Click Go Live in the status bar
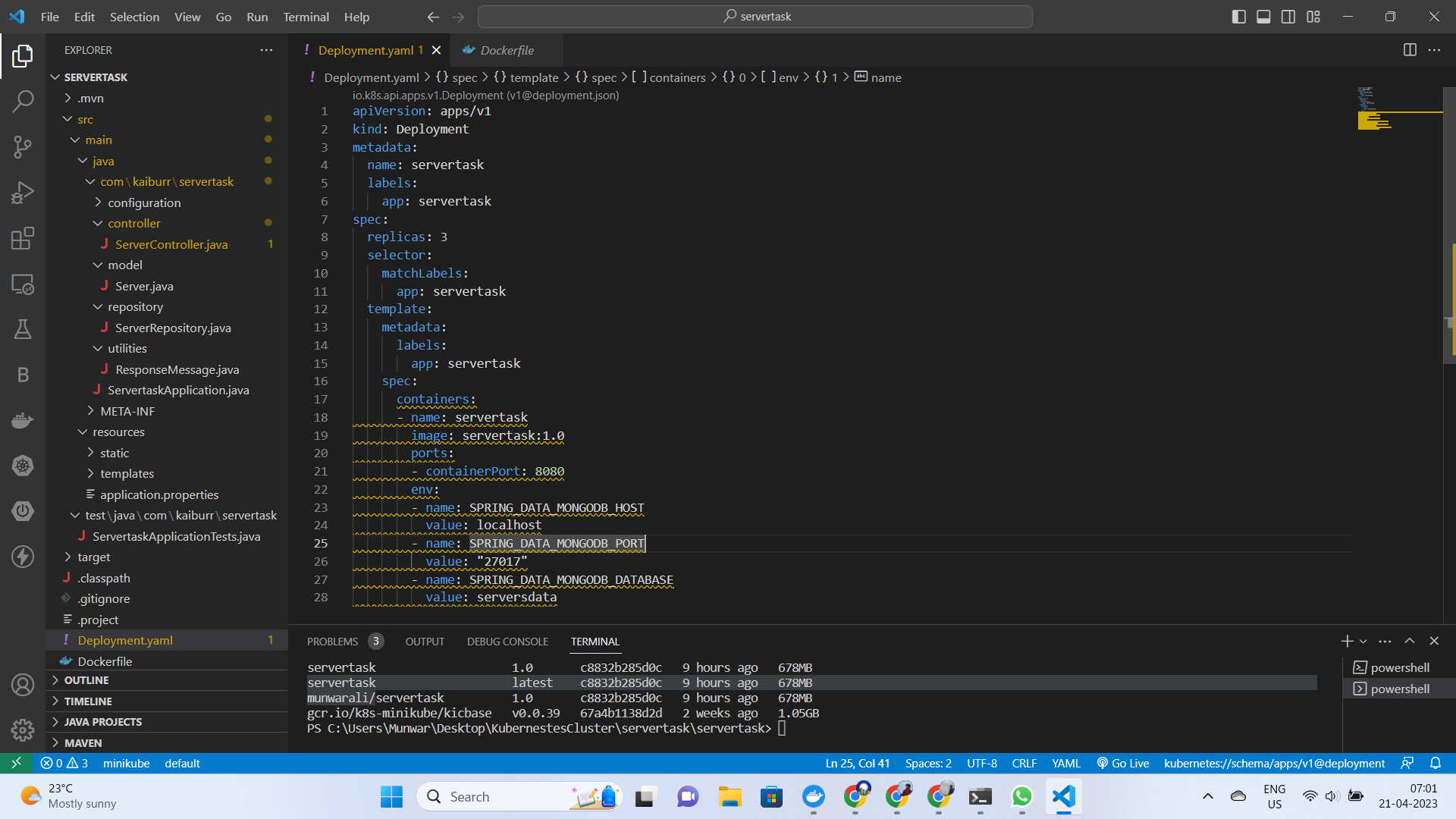 pyautogui.click(x=1123, y=763)
